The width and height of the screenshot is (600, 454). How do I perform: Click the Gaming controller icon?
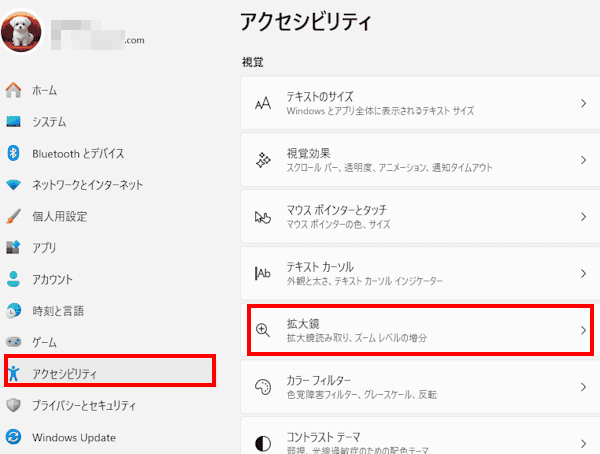click(x=13, y=341)
